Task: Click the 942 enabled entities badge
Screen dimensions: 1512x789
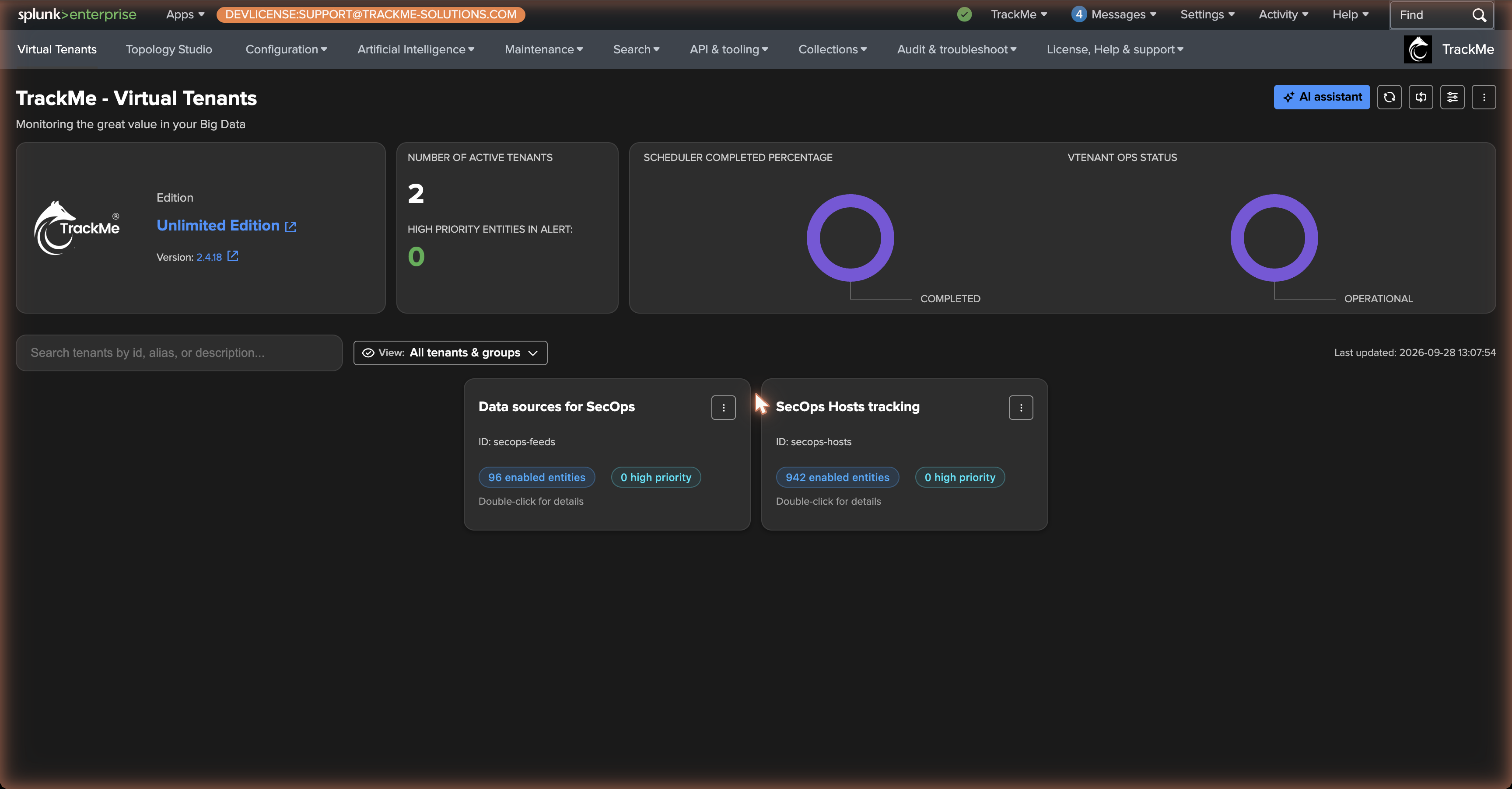Action: click(837, 478)
